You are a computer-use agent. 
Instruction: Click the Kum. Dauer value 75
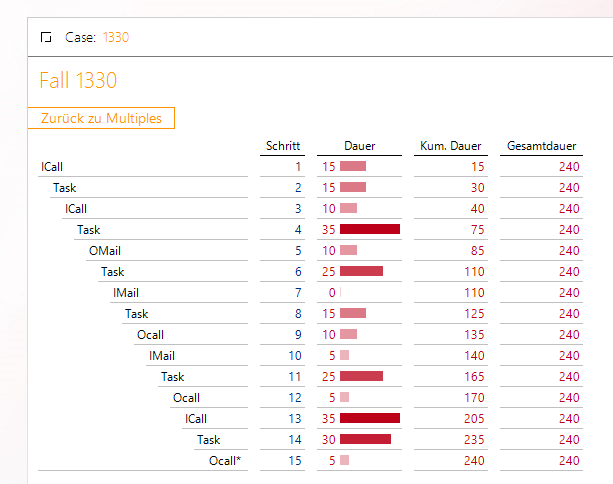tap(477, 230)
